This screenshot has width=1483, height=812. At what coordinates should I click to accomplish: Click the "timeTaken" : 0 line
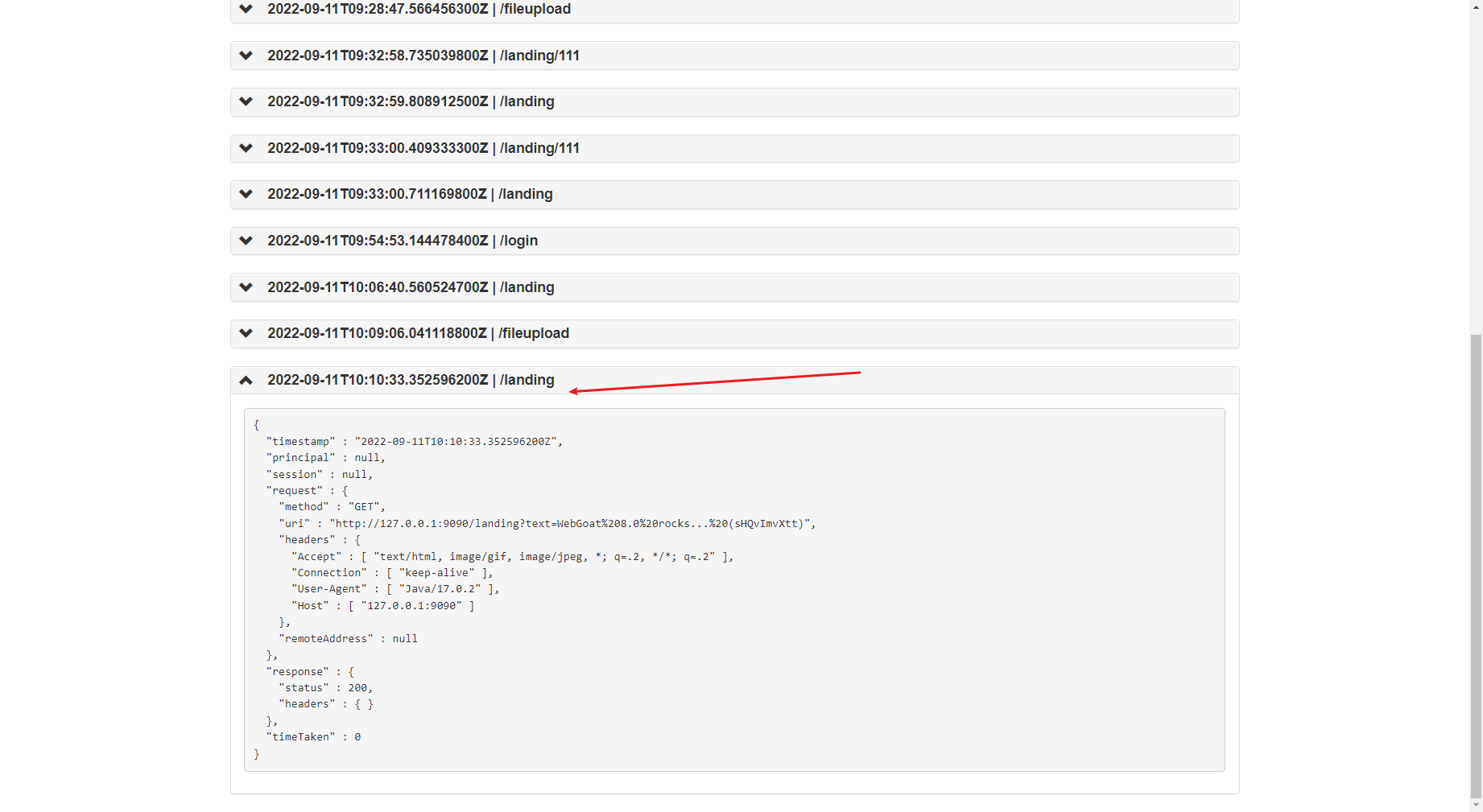[313, 737]
